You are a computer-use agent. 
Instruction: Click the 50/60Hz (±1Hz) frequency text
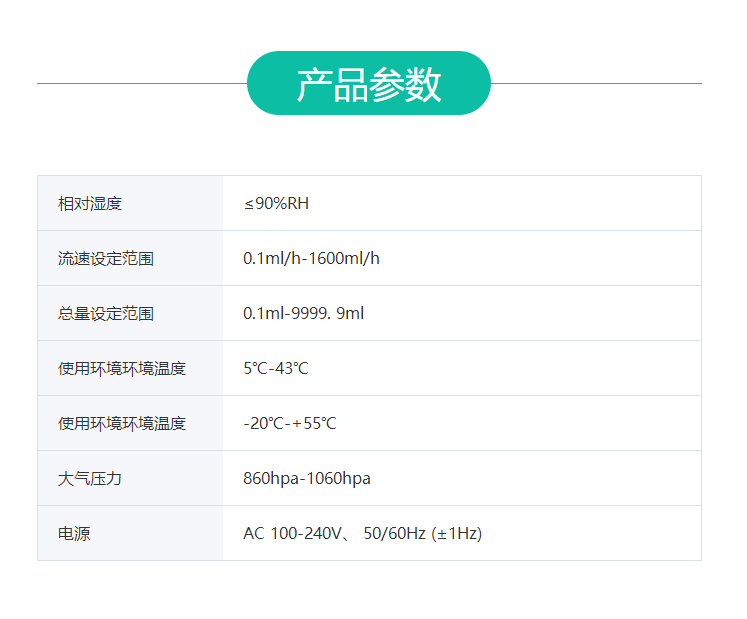(423, 534)
